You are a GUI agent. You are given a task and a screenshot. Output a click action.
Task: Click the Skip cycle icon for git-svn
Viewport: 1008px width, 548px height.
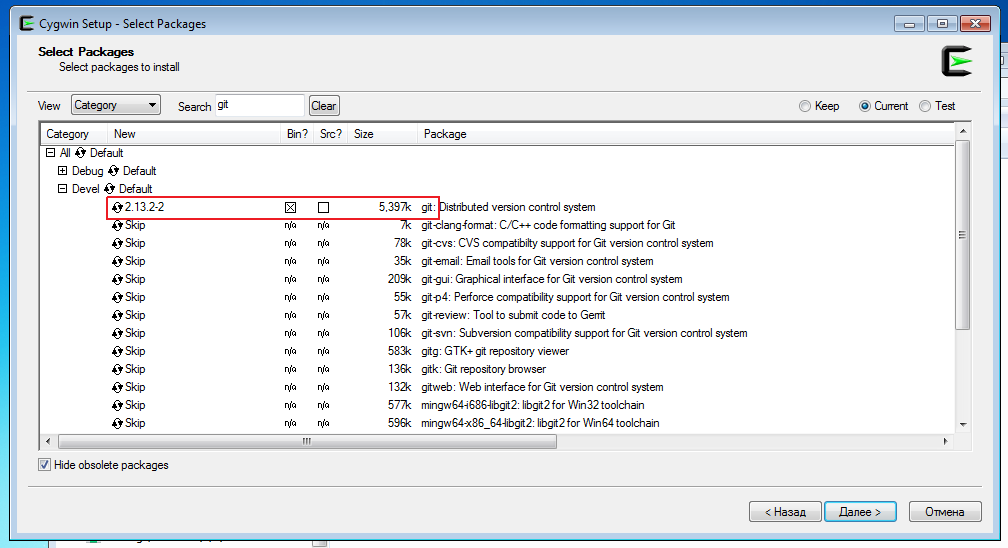pos(117,333)
